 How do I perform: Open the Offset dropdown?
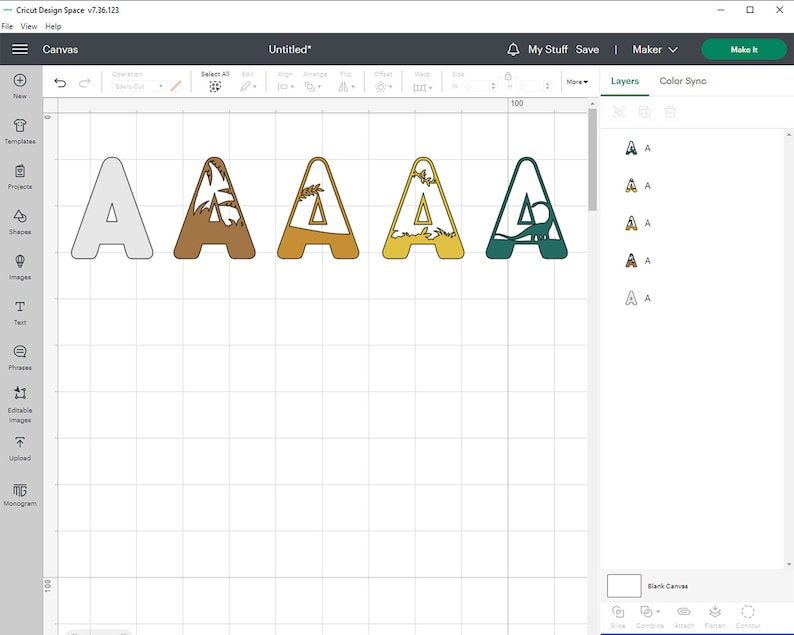coord(383,87)
